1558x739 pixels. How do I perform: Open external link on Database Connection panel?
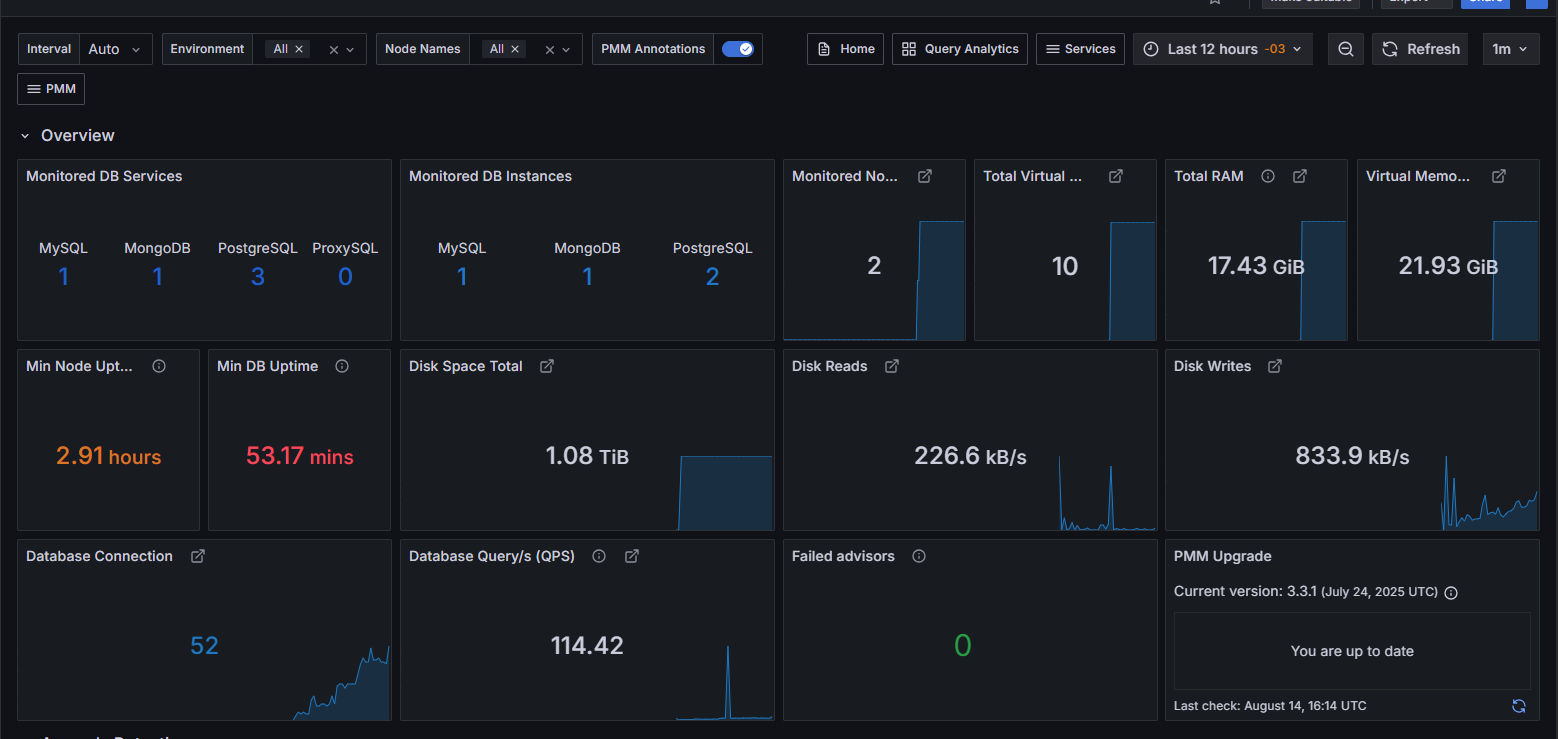198,556
